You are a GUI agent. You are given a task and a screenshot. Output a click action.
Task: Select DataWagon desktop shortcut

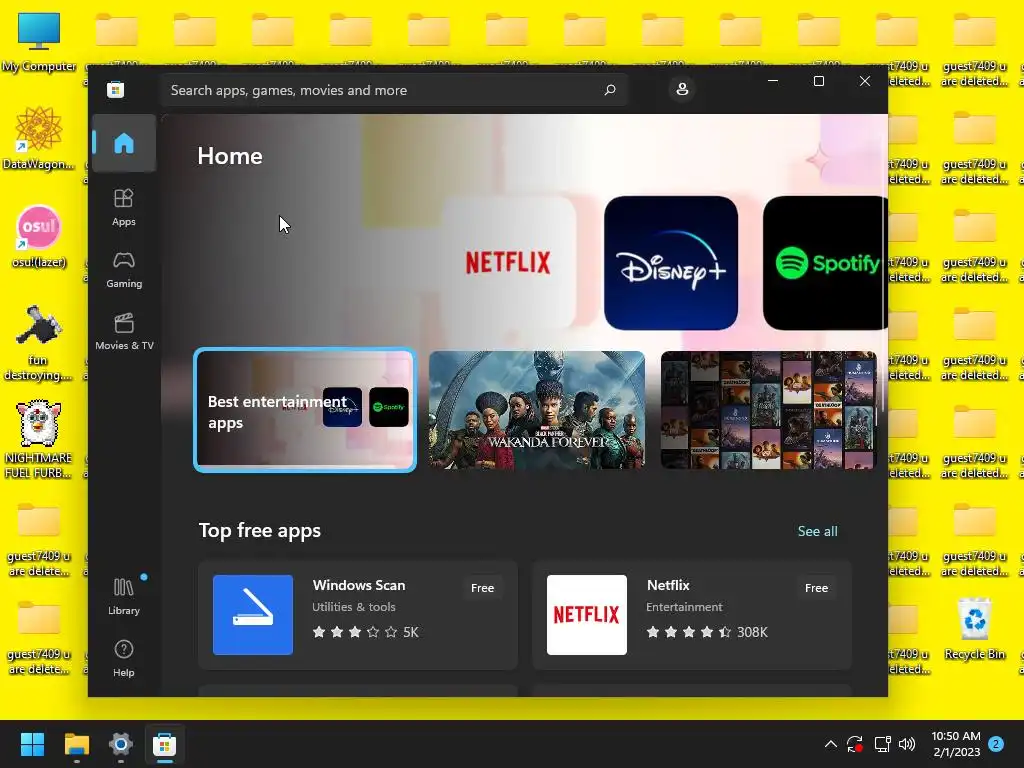click(x=39, y=138)
